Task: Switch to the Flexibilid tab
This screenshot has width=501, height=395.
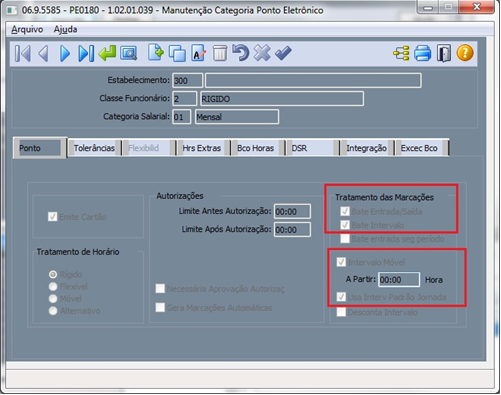Action: click(x=149, y=148)
